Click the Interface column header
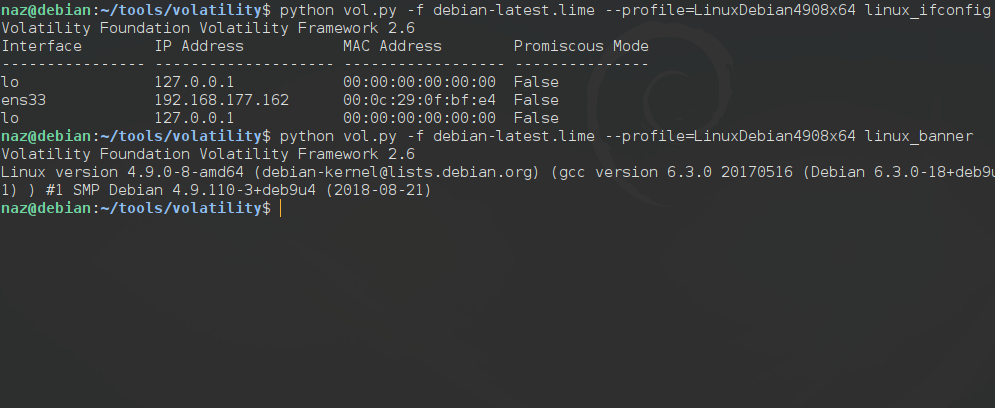The image size is (995, 408). point(41,46)
